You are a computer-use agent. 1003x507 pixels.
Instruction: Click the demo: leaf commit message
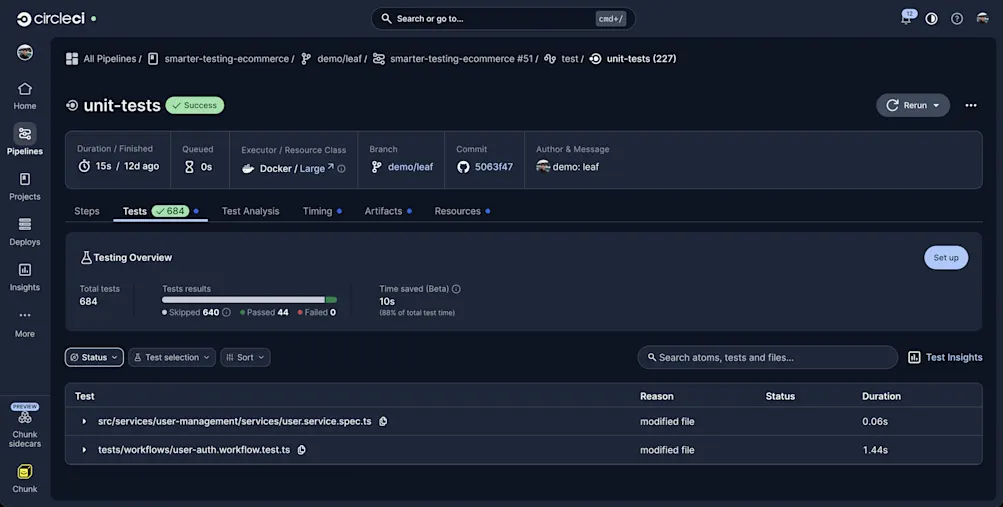(x=576, y=167)
